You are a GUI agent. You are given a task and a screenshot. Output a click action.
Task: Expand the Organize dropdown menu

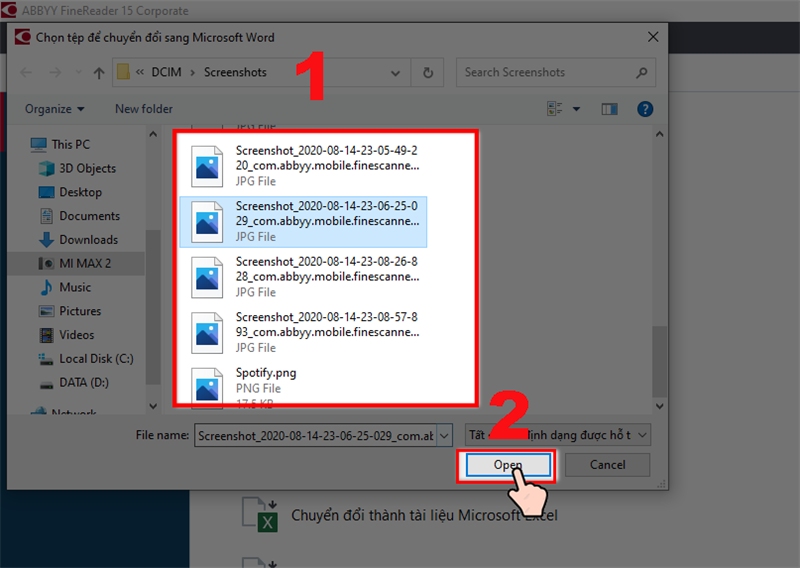click(55, 109)
